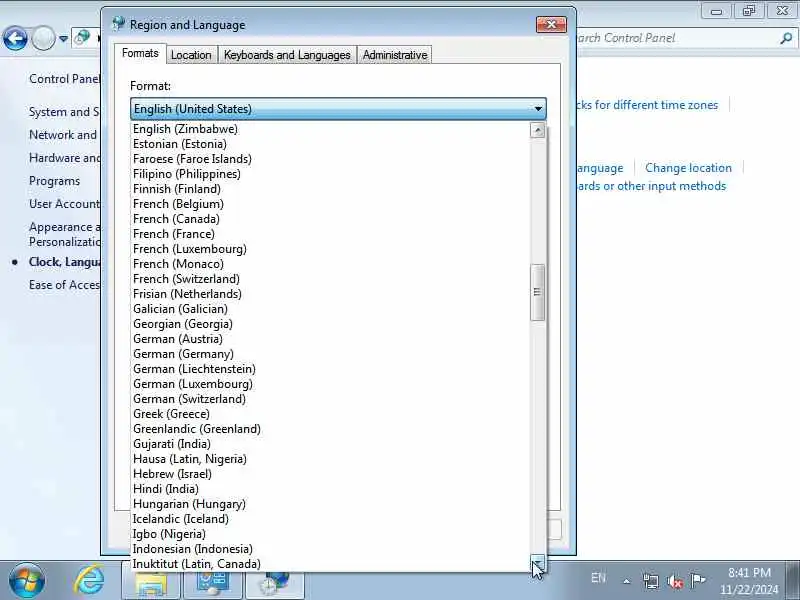Switch to the Formats tab
Screen dimensions: 800x600
(140, 54)
